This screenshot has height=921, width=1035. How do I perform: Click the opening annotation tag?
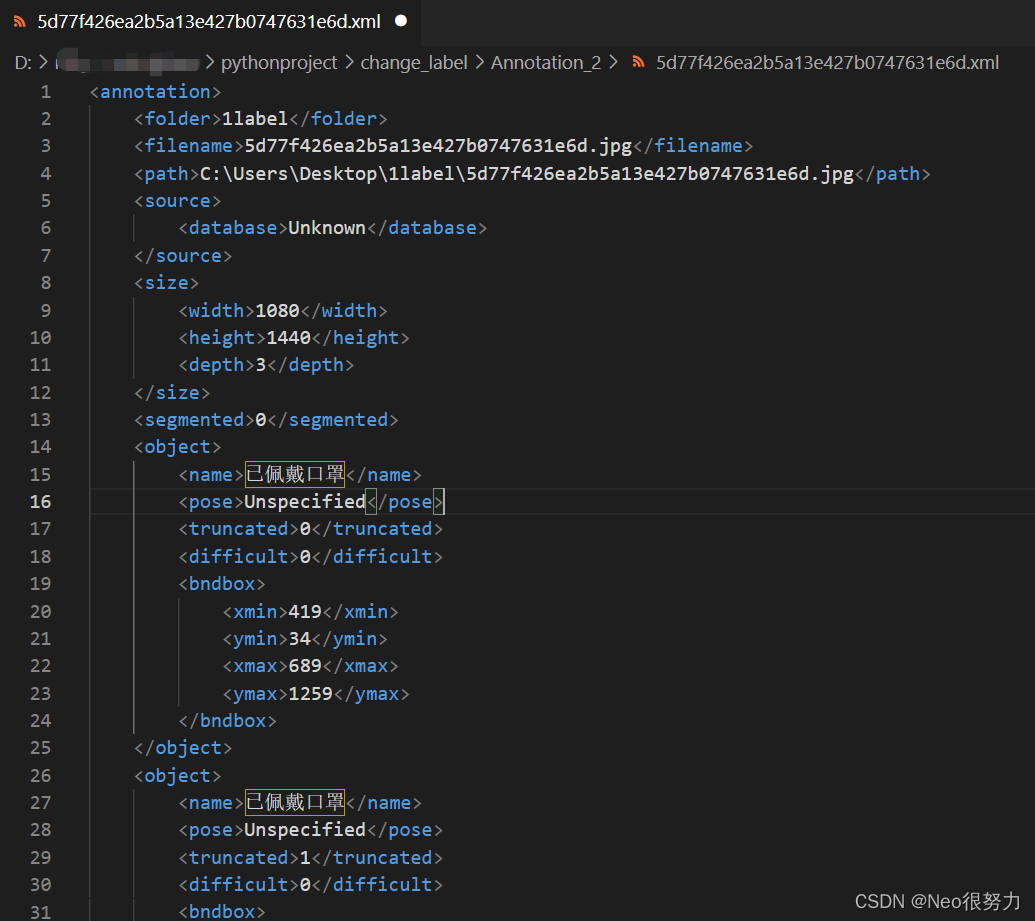point(155,92)
